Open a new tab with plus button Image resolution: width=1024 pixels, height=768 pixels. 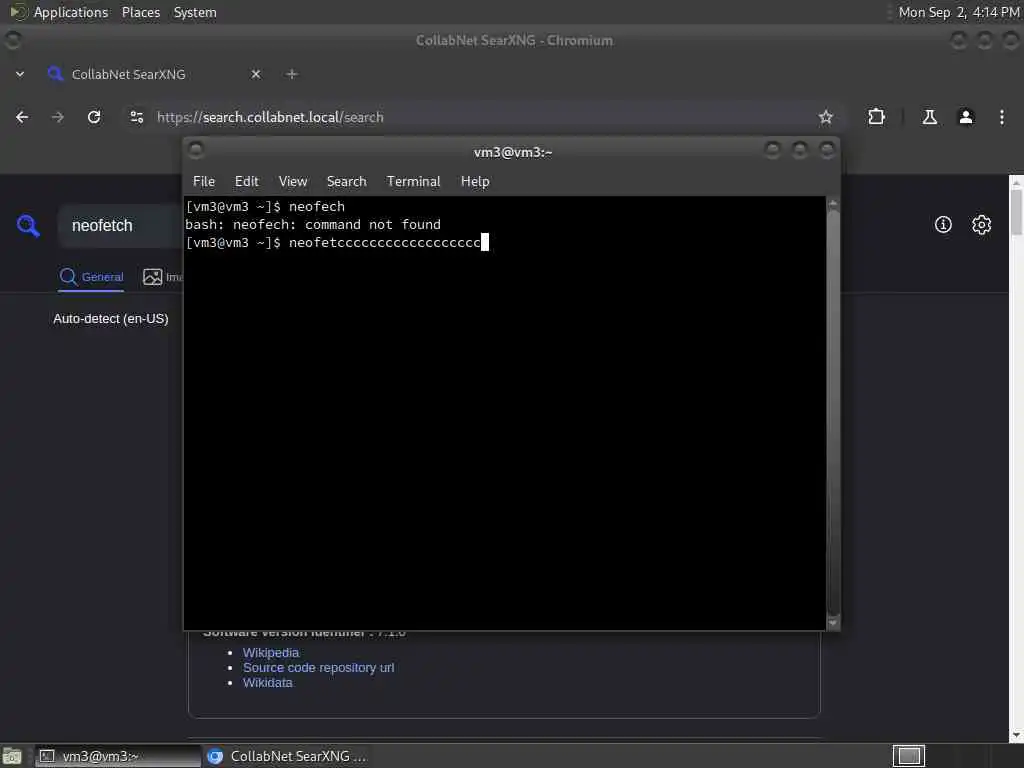292,74
